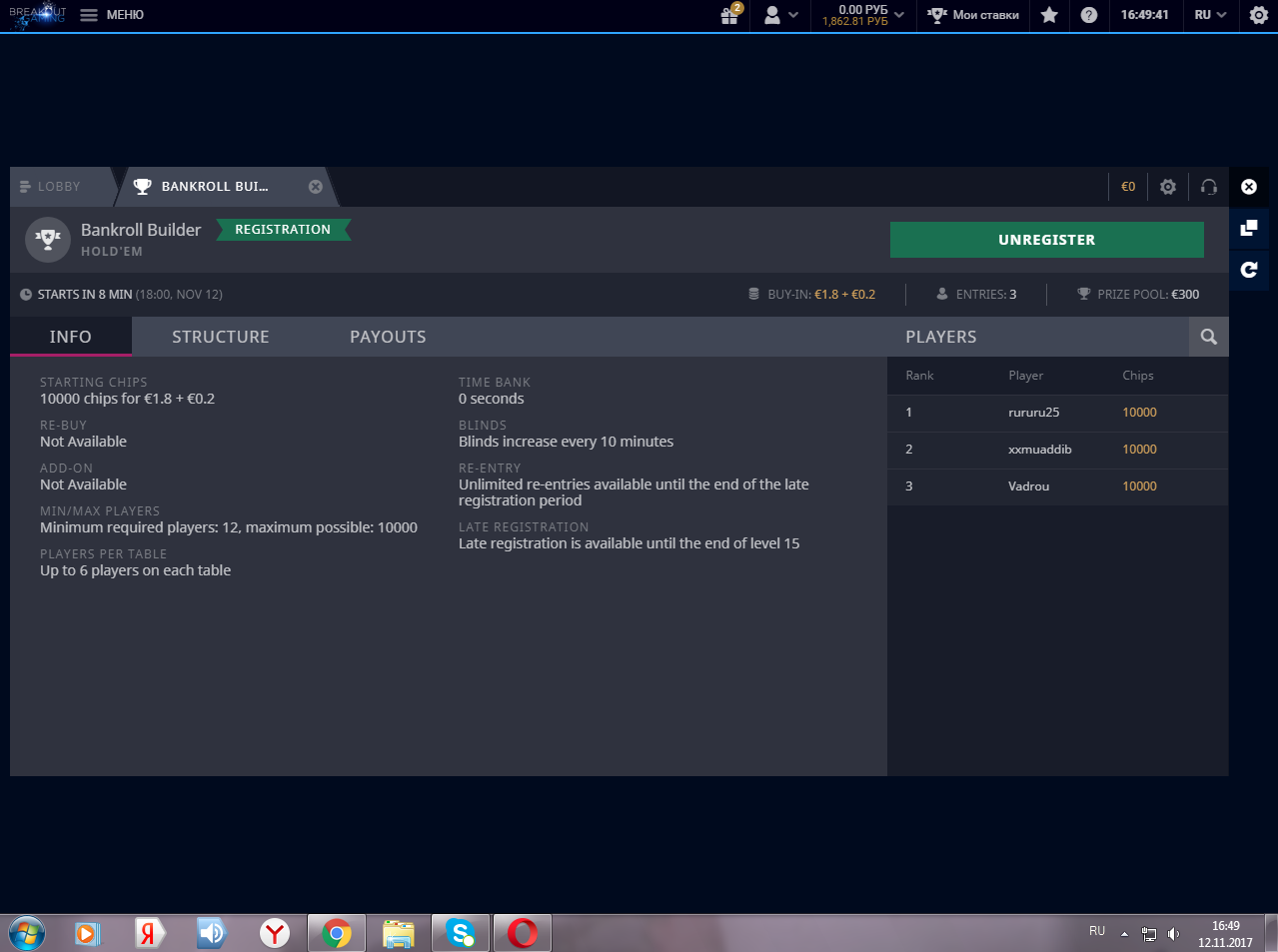The width and height of the screenshot is (1278, 952).
Task: Click system tray network icon
Action: (1149, 934)
